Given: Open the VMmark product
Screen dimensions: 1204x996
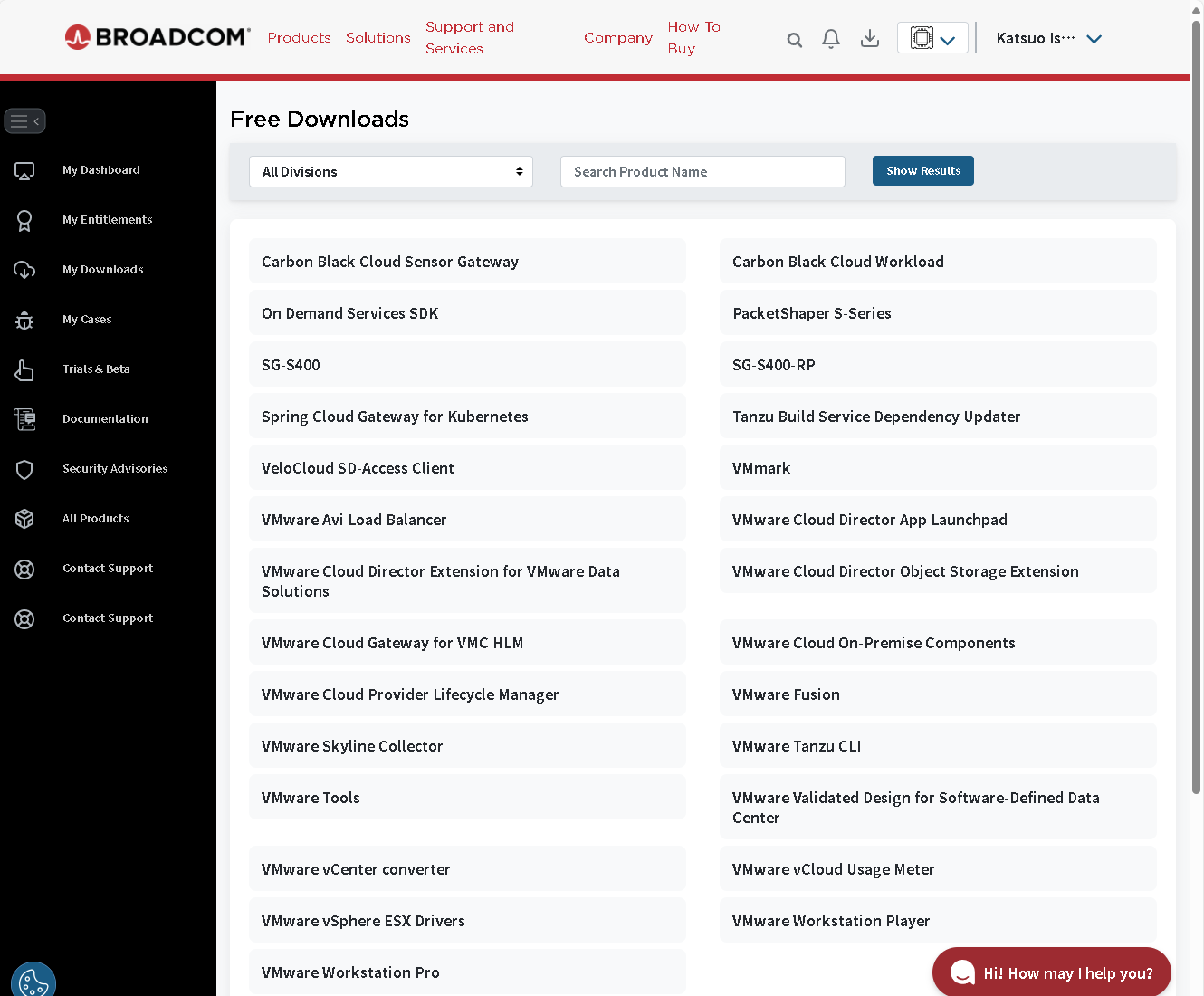Looking at the screenshot, I should pyautogui.click(x=938, y=468).
